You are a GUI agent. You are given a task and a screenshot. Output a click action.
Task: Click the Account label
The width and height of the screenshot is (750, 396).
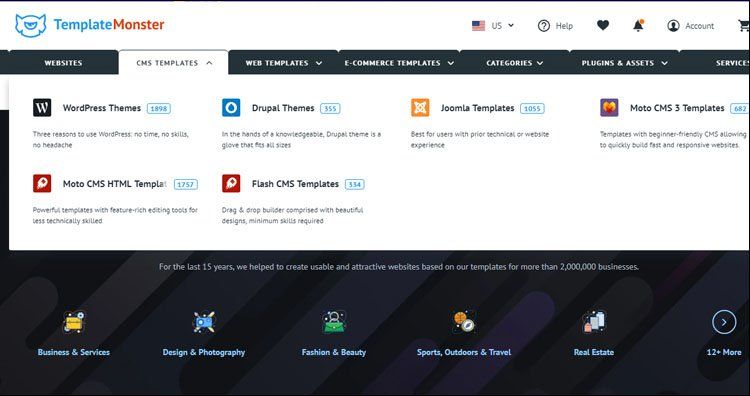pos(699,26)
